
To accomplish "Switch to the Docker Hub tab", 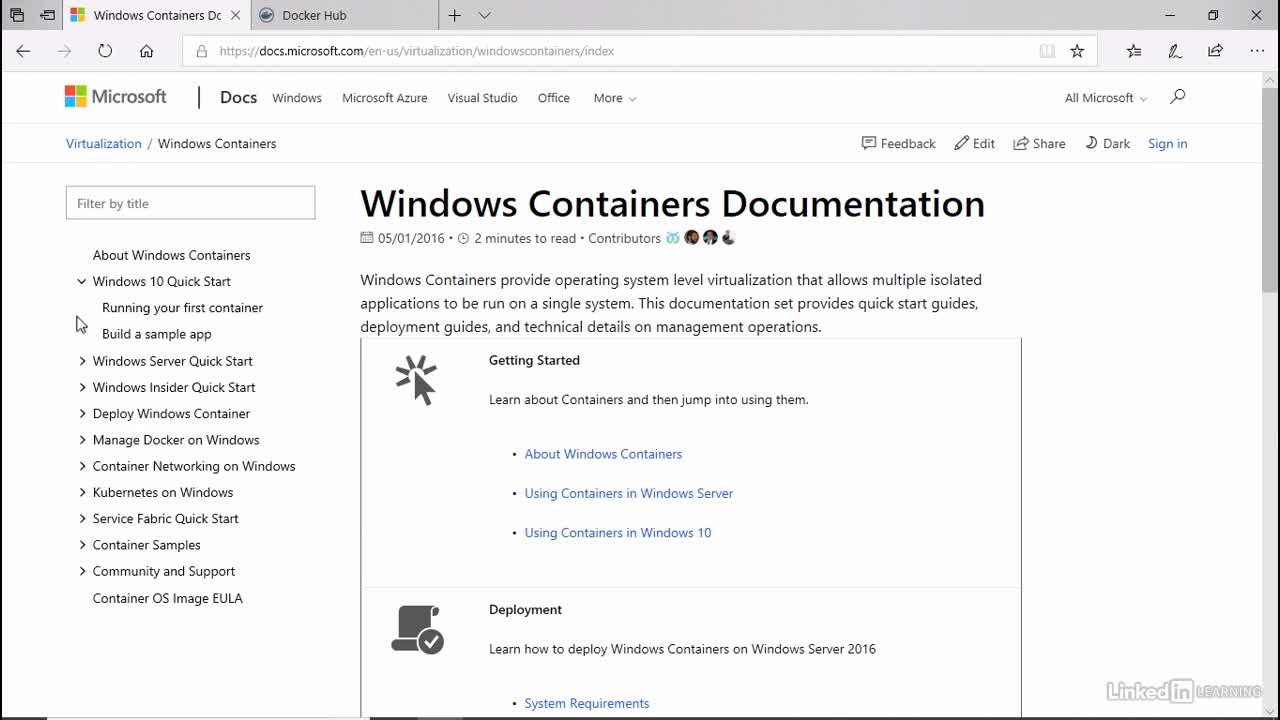I will pos(346,15).
